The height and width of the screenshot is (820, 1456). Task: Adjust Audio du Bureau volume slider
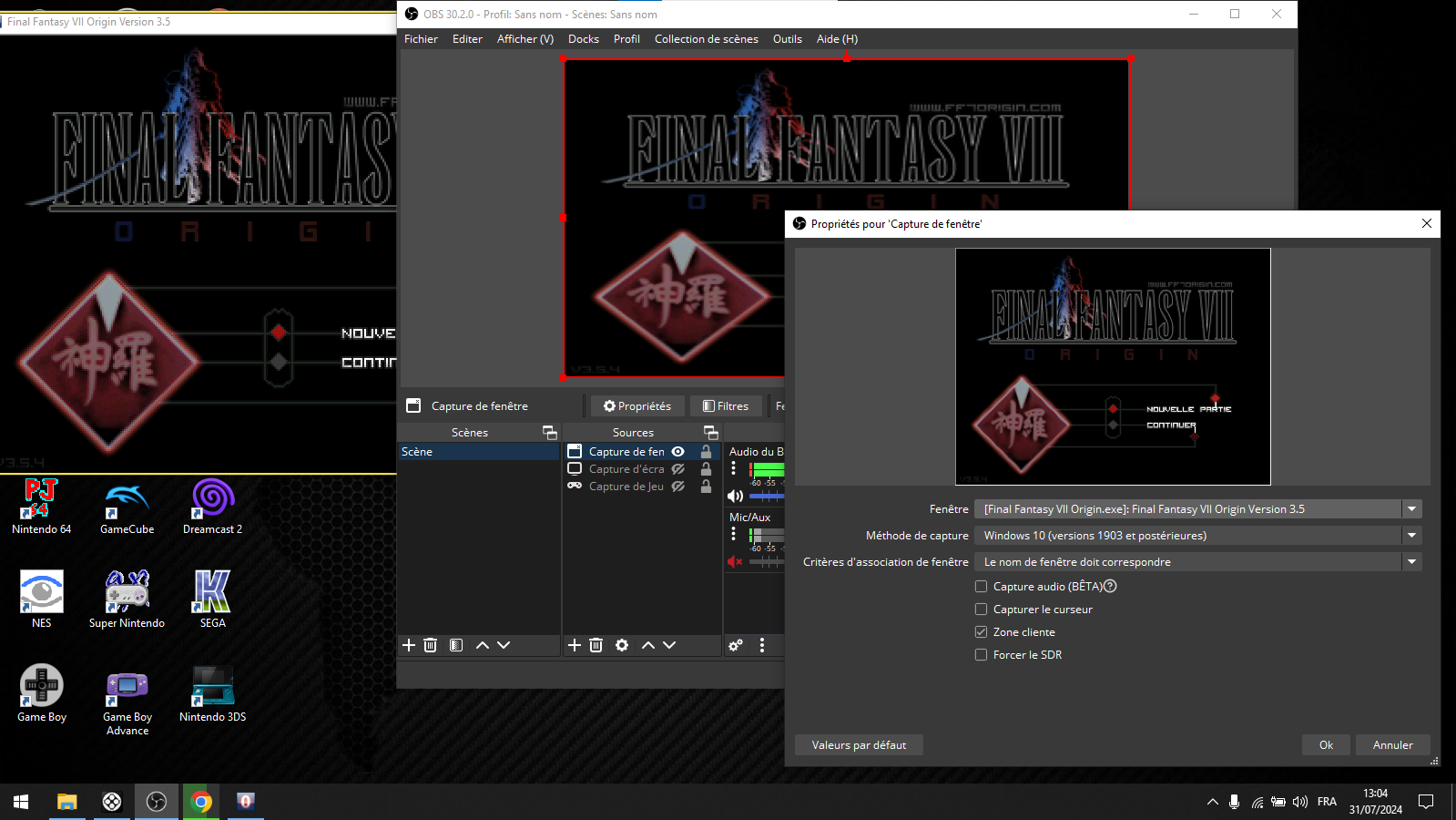pyautogui.click(x=767, y=497)
